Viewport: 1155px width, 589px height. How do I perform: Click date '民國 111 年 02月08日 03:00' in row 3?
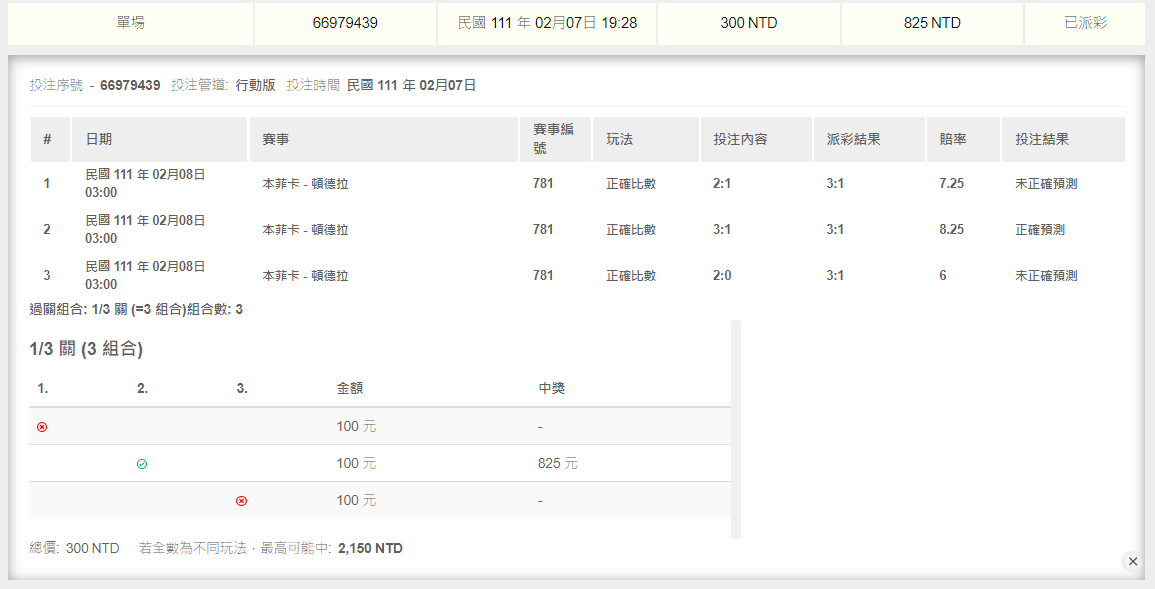(145, 275)
